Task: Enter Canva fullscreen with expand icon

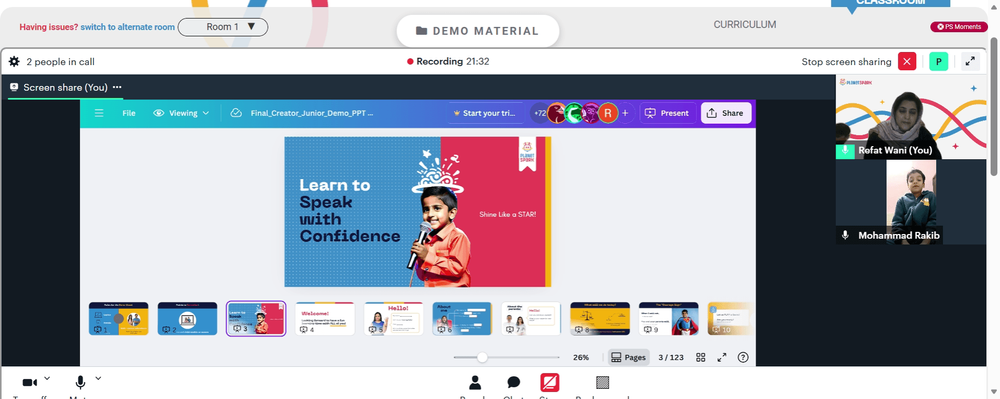Action: click(722, 358)
